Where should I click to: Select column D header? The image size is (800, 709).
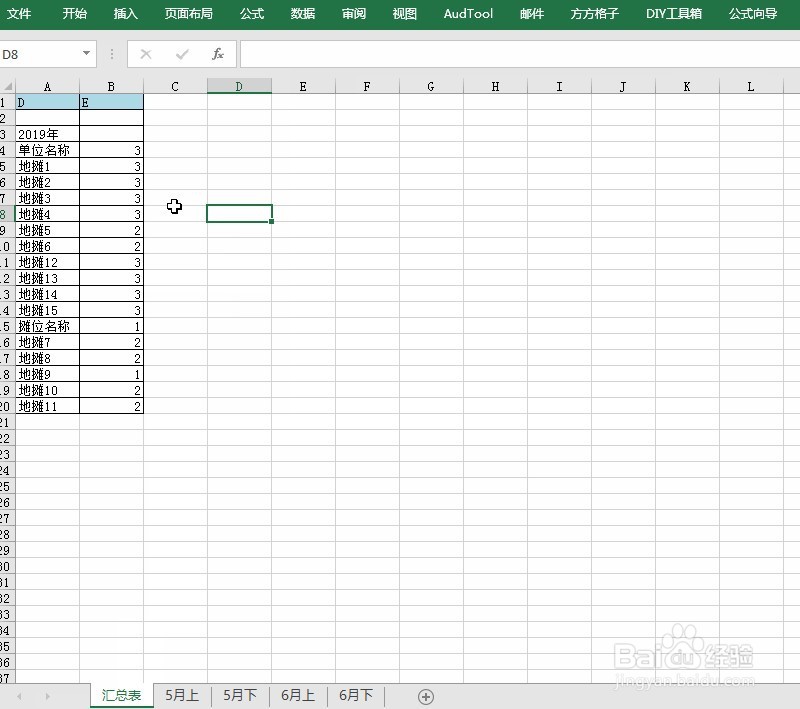[239, 86]
